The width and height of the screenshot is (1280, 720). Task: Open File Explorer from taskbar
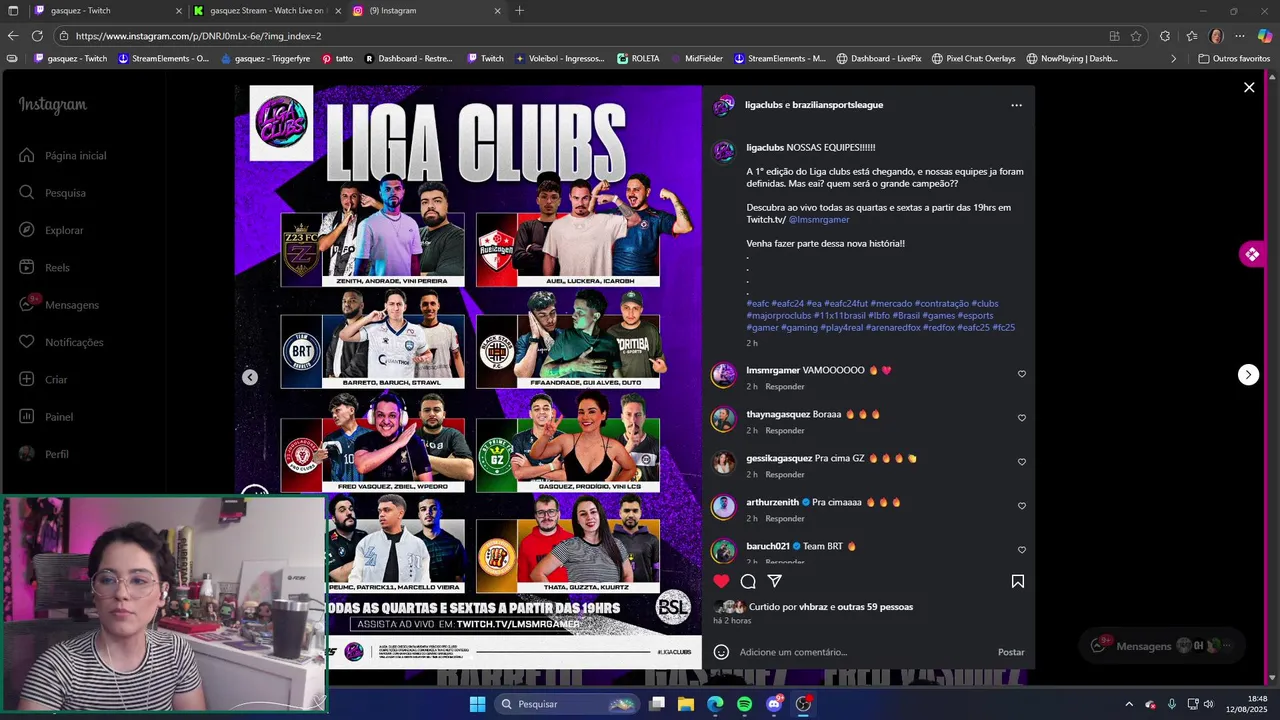pyautogui.click(x=686, y=704)
